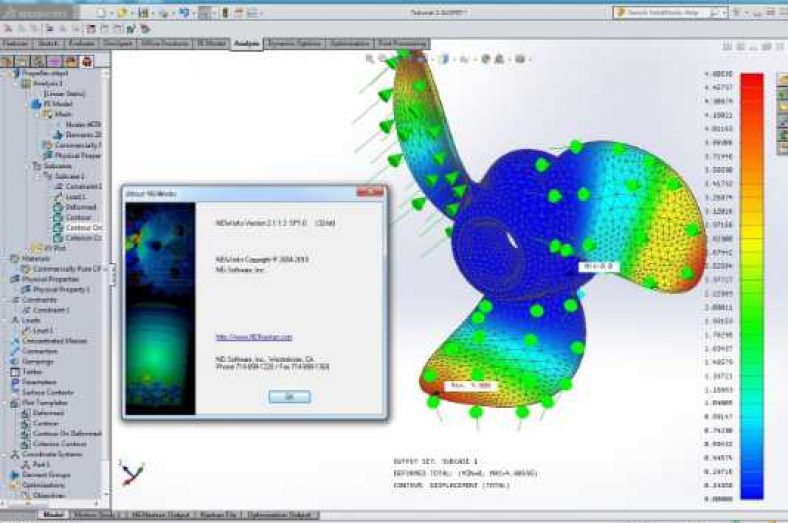Click the Print icon in top toolbar
Viewport: 788px width, 523px height.
164,13
